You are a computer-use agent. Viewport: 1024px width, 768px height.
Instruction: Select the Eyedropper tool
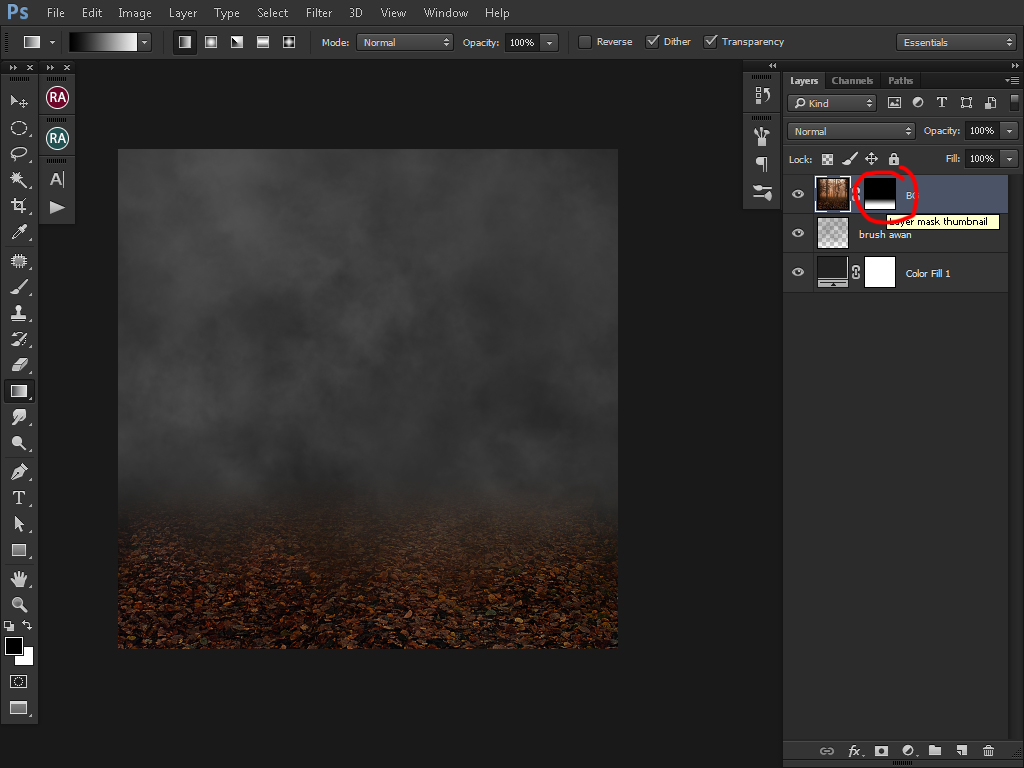[18, 232]
